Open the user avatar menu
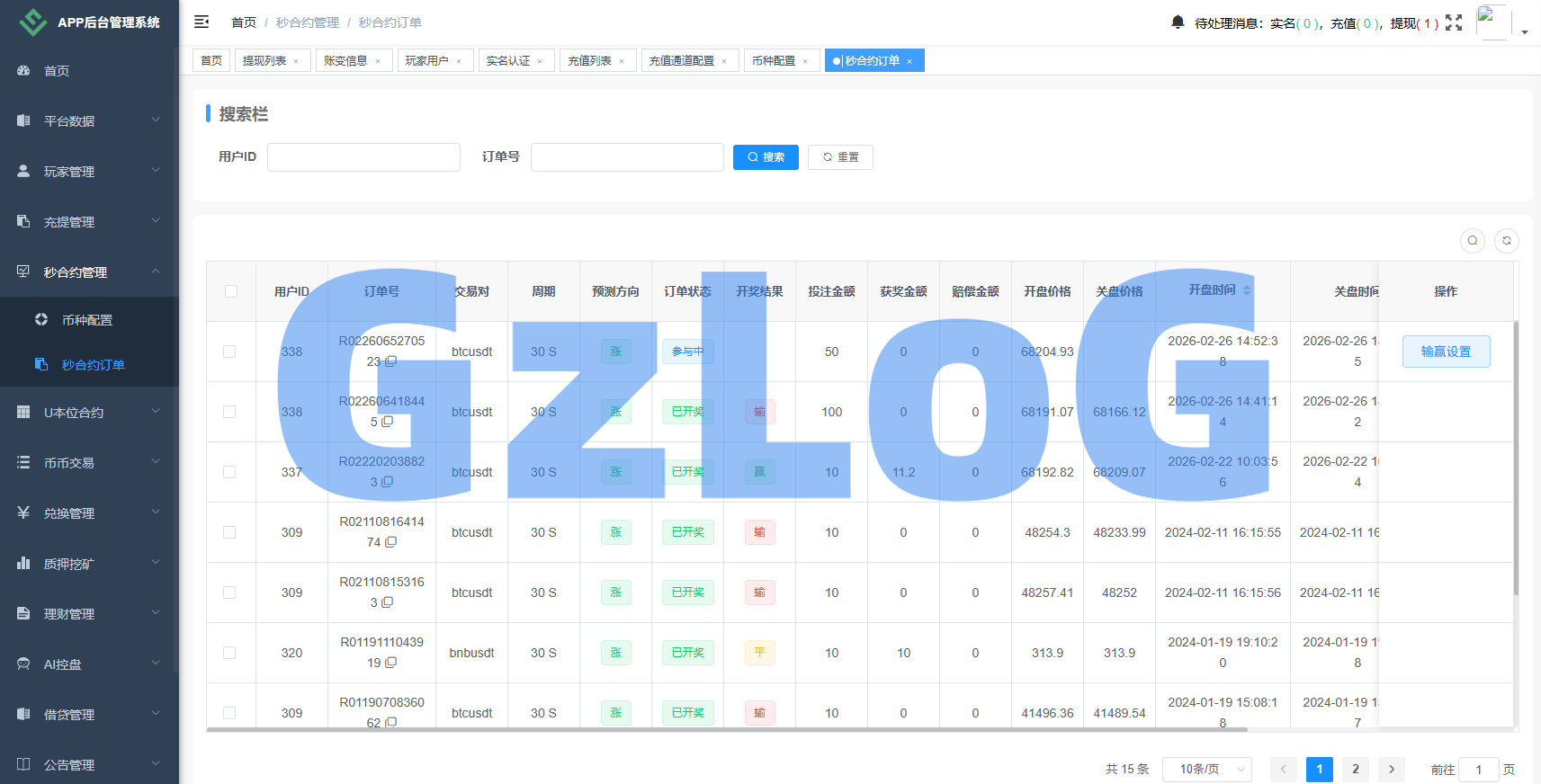The height and width of the screenshot is (784, 1541). coord(1493,22)
